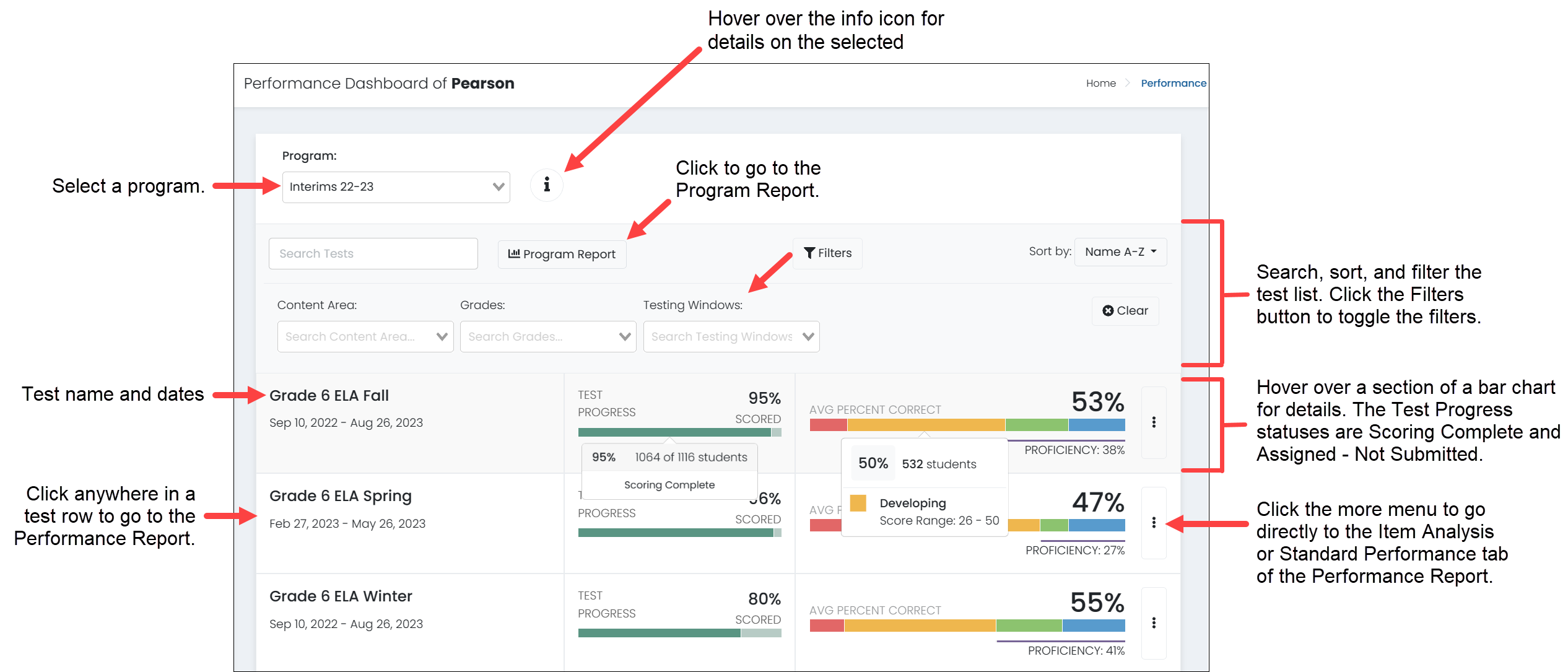Click the orange Developing section in Fall bar

(x=925, y=425)
